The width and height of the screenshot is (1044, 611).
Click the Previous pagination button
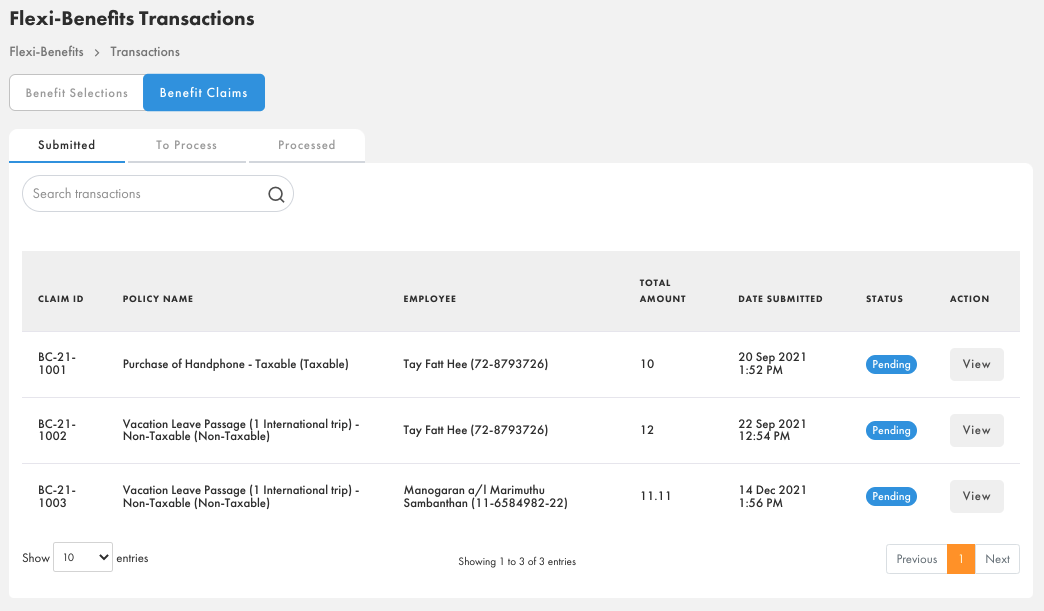[x=916, y=559]
